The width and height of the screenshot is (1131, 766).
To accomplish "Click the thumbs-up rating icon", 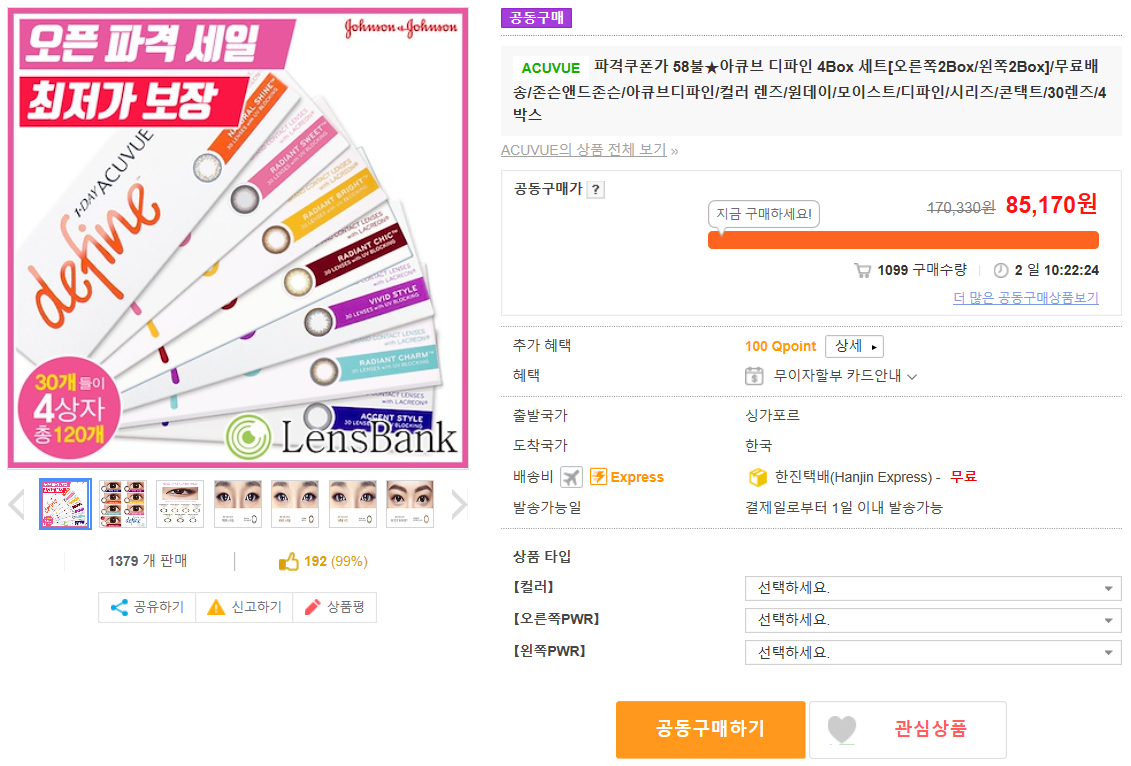I will click(289, 561).
